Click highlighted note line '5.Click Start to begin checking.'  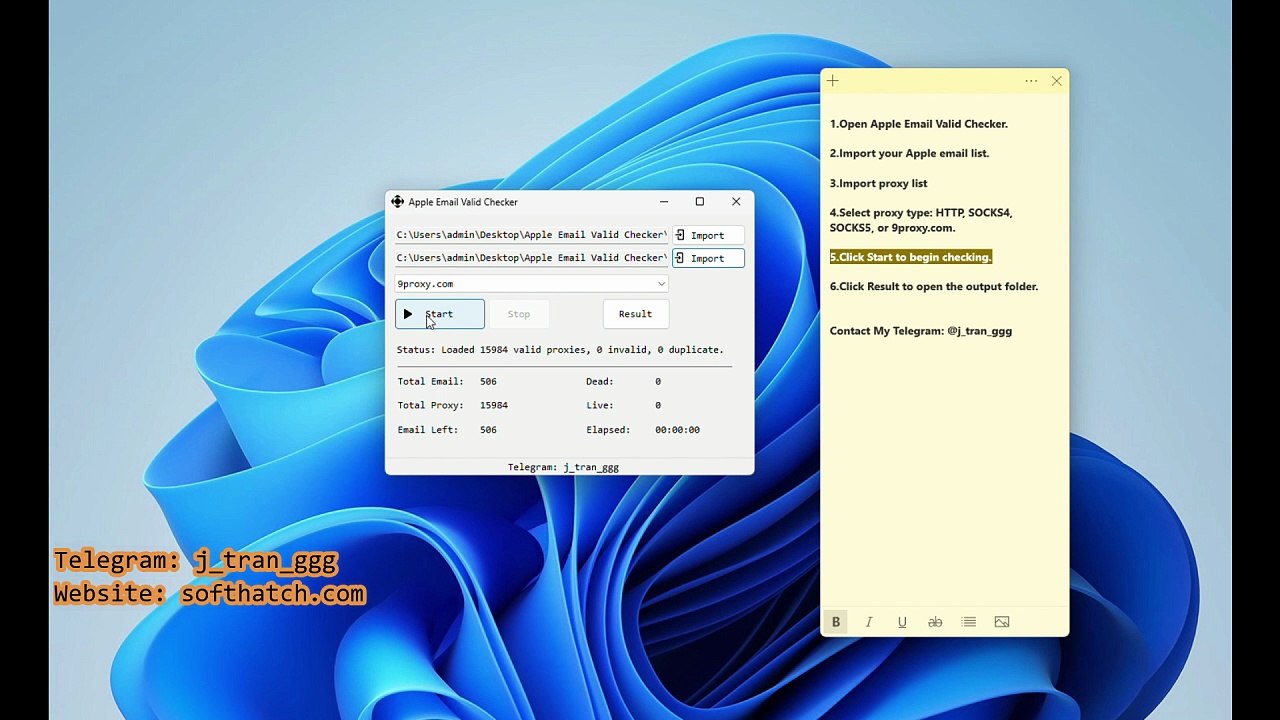point(910,257)
